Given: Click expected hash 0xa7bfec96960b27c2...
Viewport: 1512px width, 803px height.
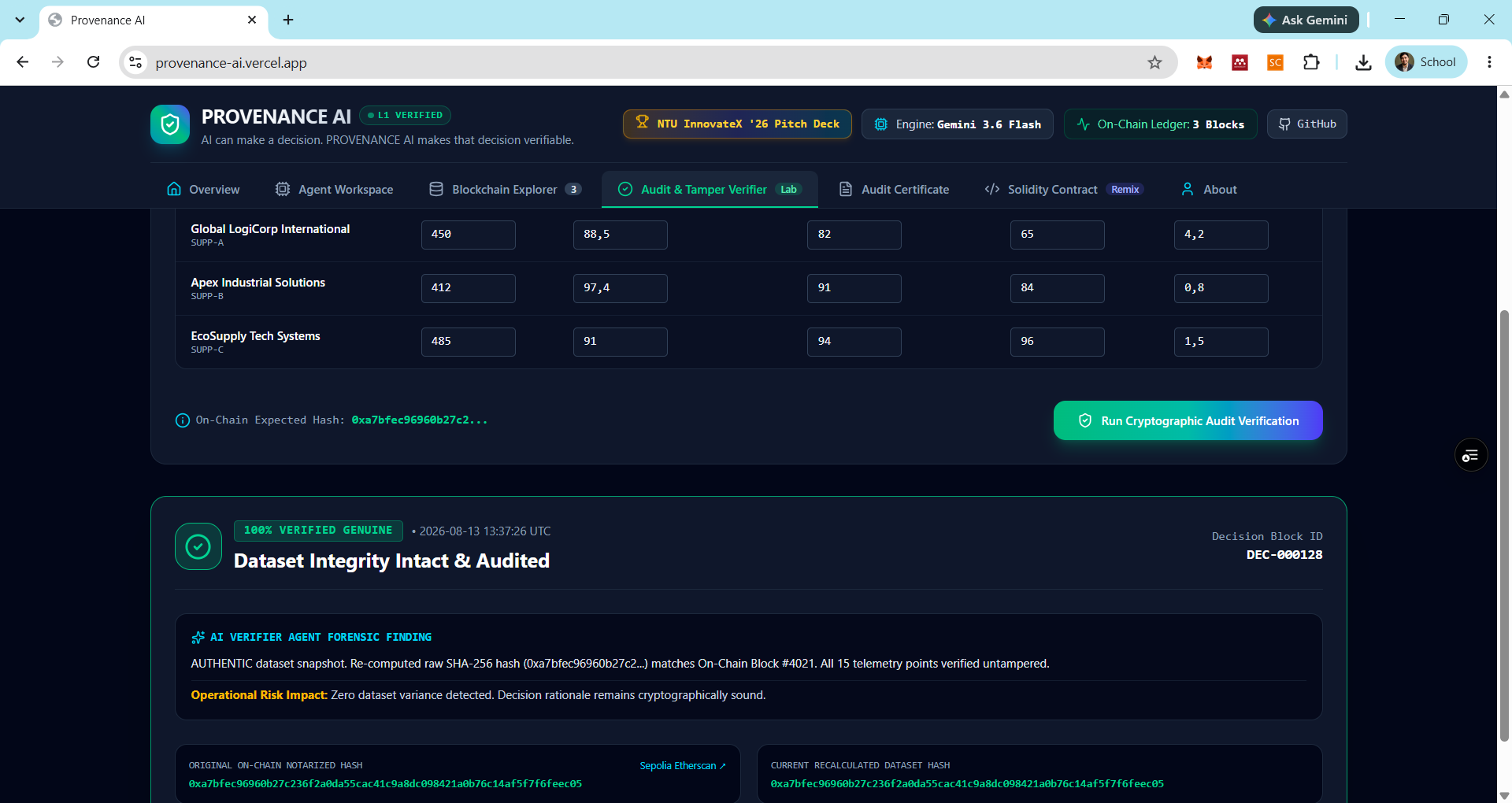Looking at the screenshot, I should (x=420, y=420).
